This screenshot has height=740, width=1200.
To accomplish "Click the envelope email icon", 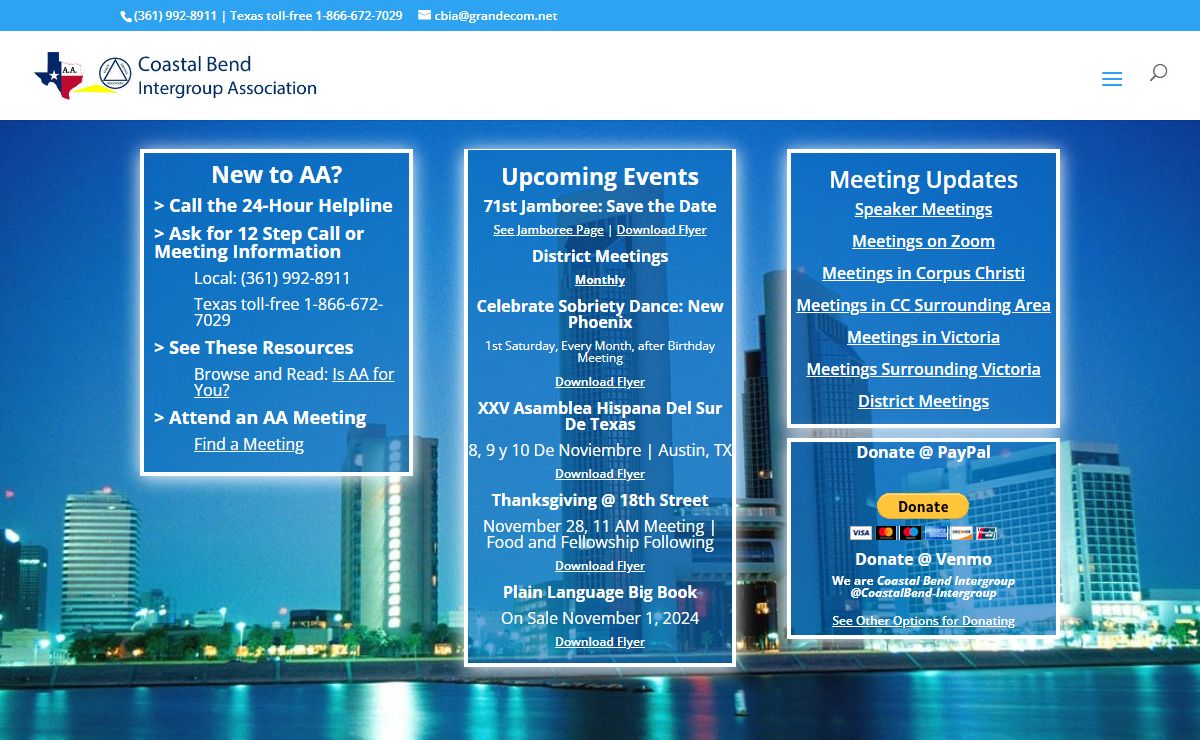I will 424,16.
